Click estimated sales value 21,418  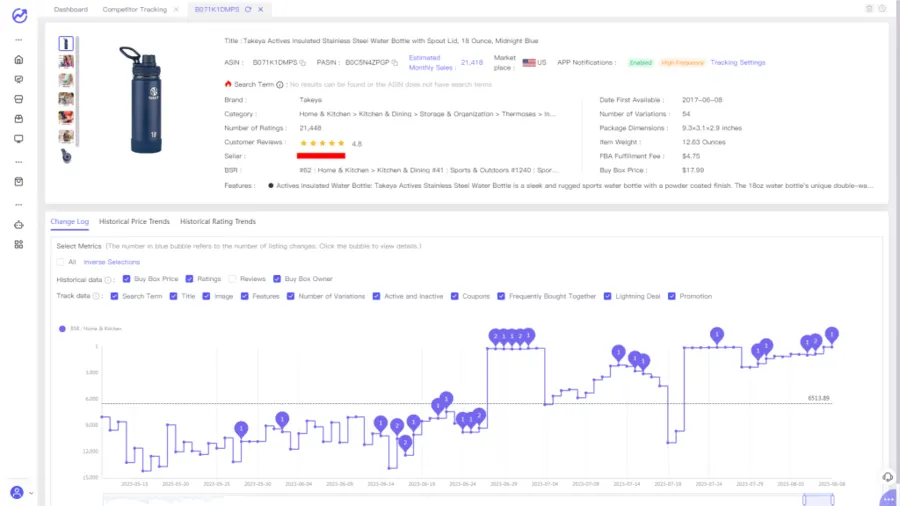pos(472,63)
